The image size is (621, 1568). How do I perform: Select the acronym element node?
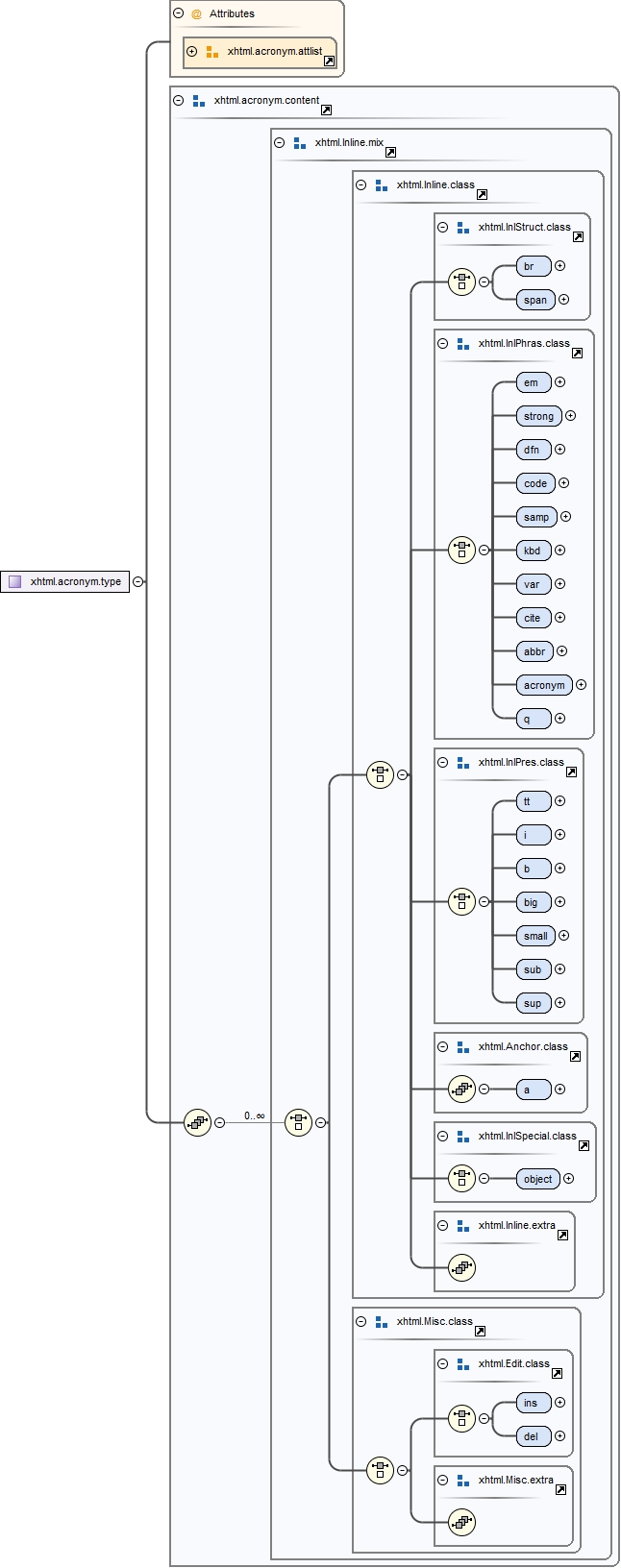[x=544, y=685]
